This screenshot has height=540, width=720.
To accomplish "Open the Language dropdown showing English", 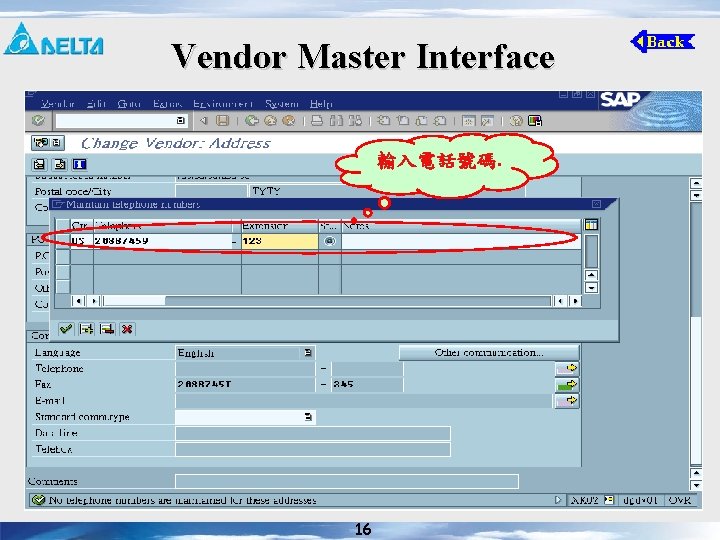I will [308, 353].
